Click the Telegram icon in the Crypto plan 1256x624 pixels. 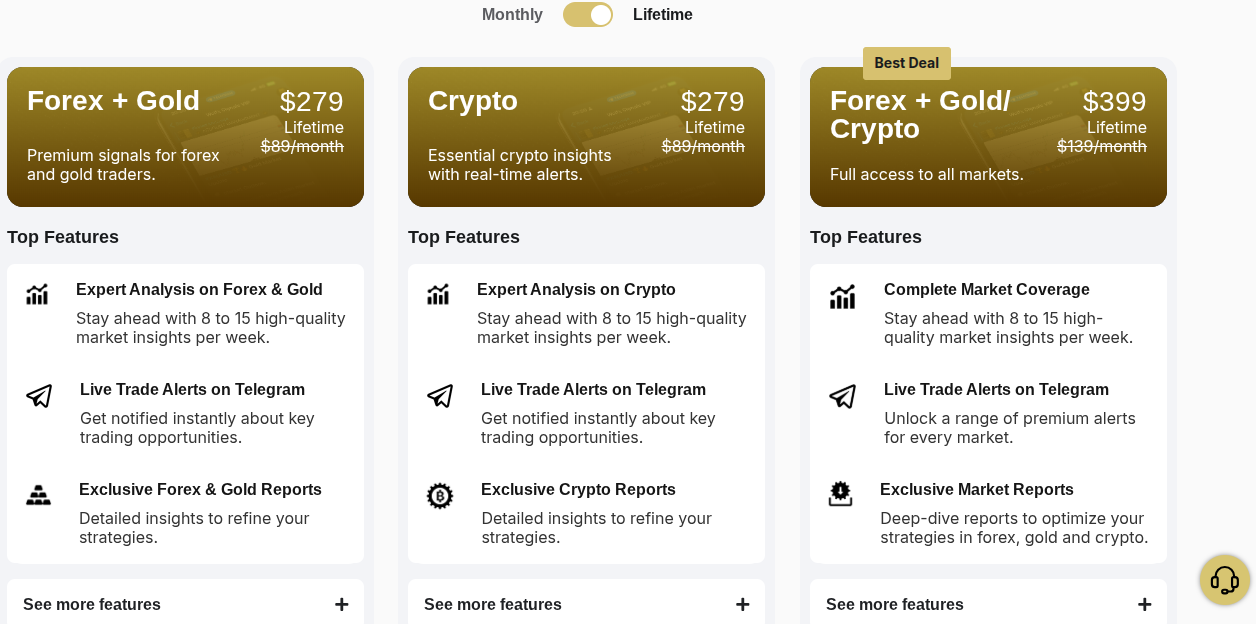tap(440, 396)
